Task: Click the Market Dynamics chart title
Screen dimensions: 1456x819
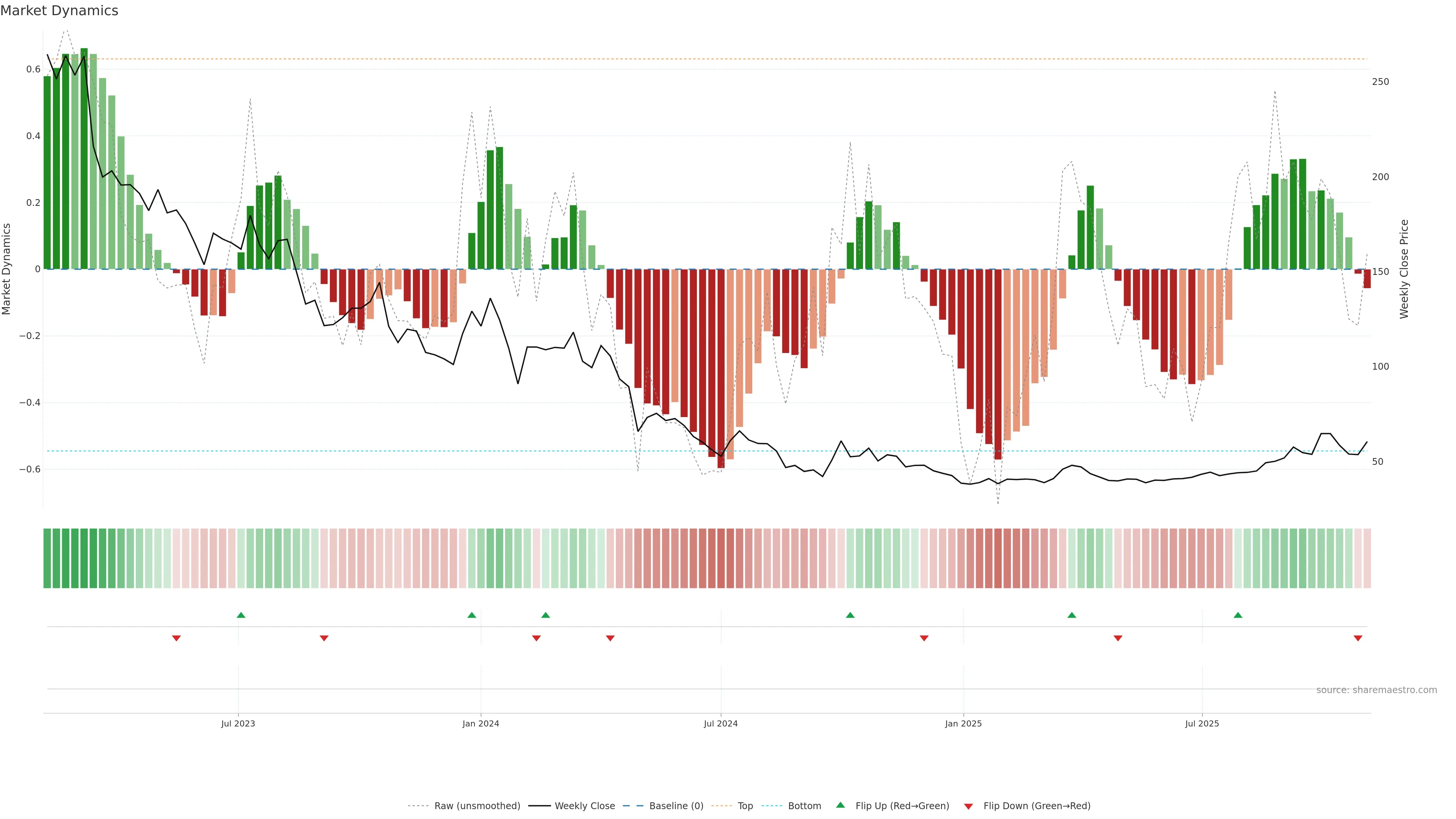Action: (x=60, y=11)
